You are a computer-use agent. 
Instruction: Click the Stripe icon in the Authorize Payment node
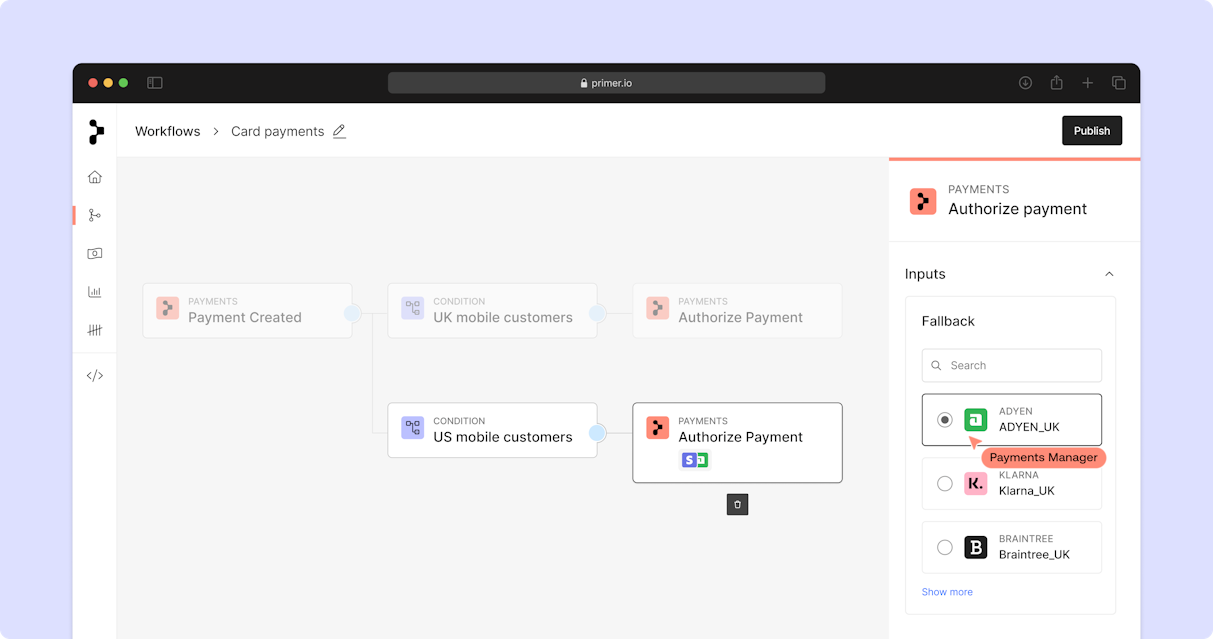coord(689,460)
